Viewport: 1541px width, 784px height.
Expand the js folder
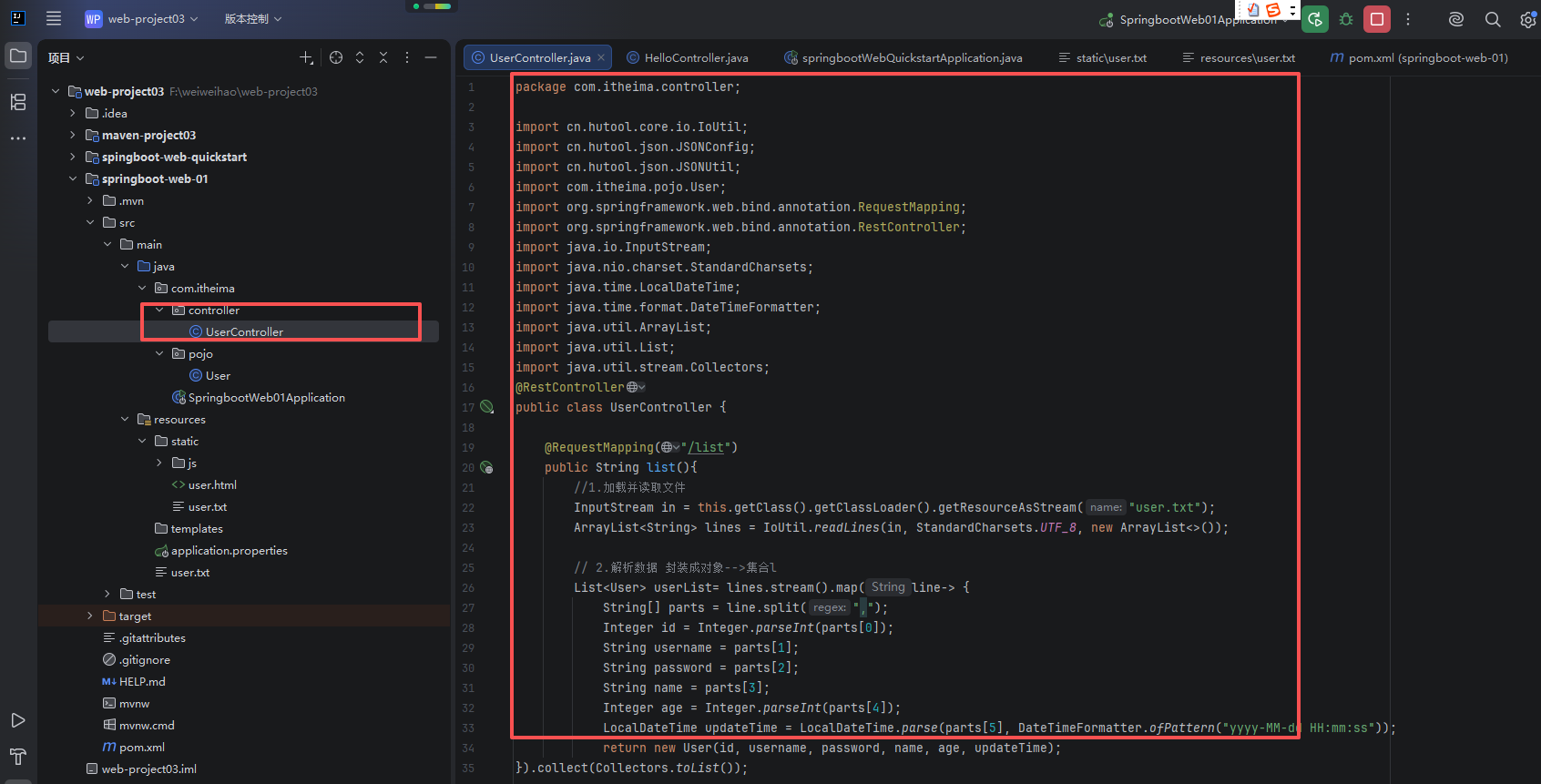point(159,463)
